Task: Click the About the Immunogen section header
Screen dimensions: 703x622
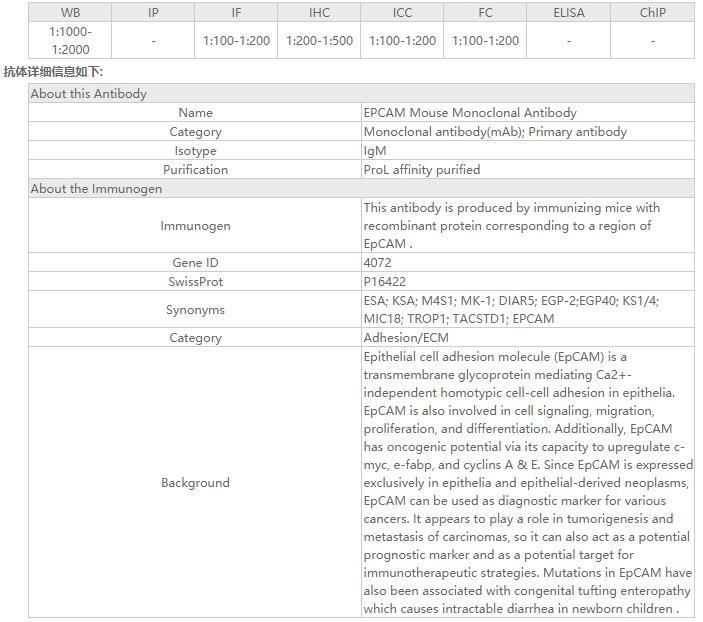Action: coord(96,189)
